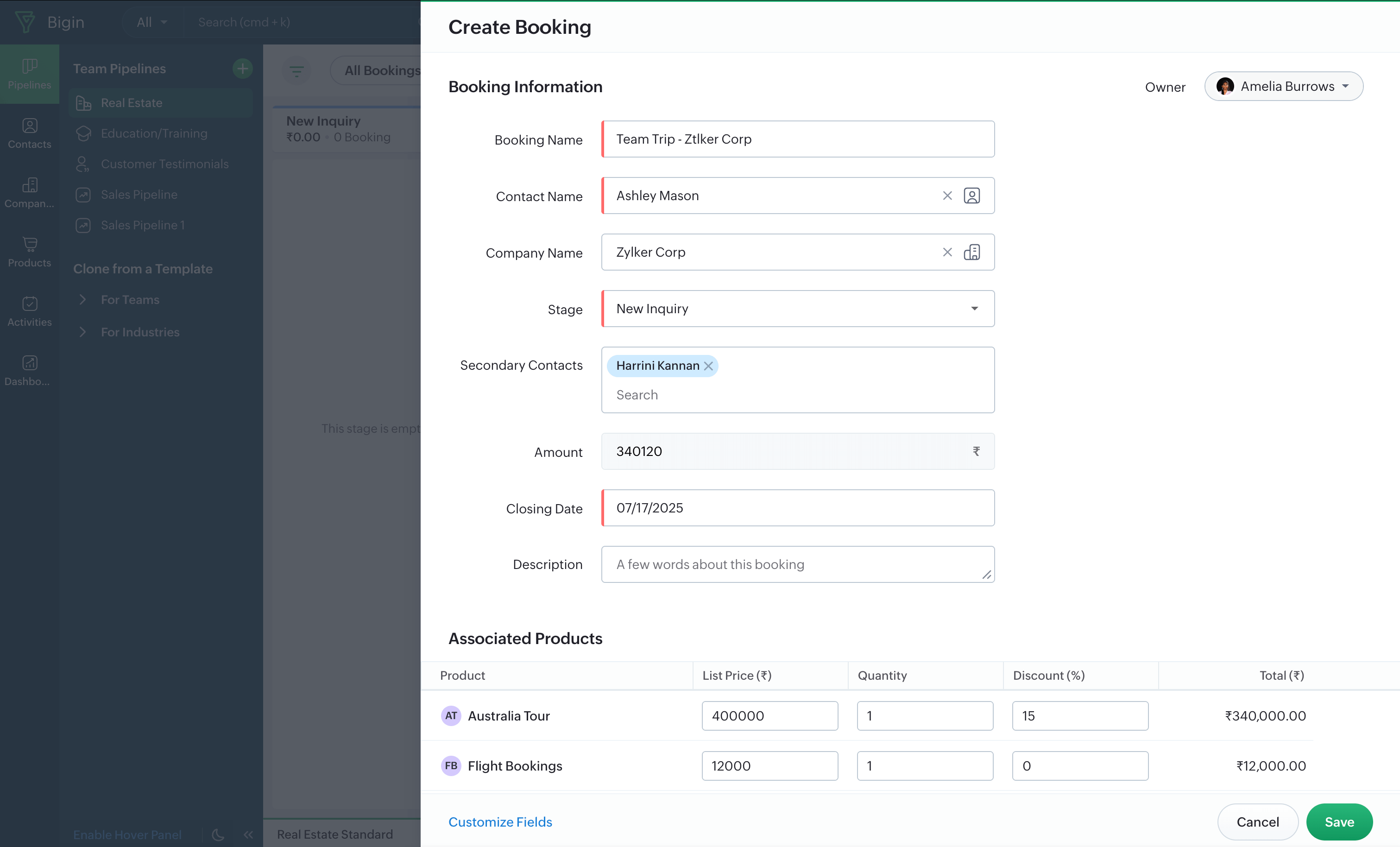This screenshot has width=1400, height=847.
Task: Click the Bigin logo icon
Action: [x=25, y=22]
